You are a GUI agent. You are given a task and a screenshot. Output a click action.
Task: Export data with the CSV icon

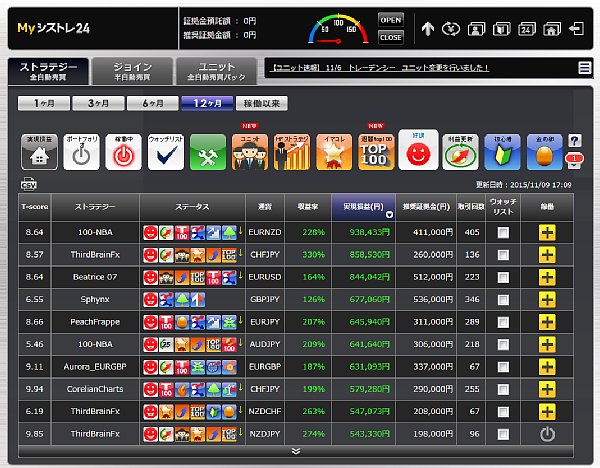[x=28, y=182]
